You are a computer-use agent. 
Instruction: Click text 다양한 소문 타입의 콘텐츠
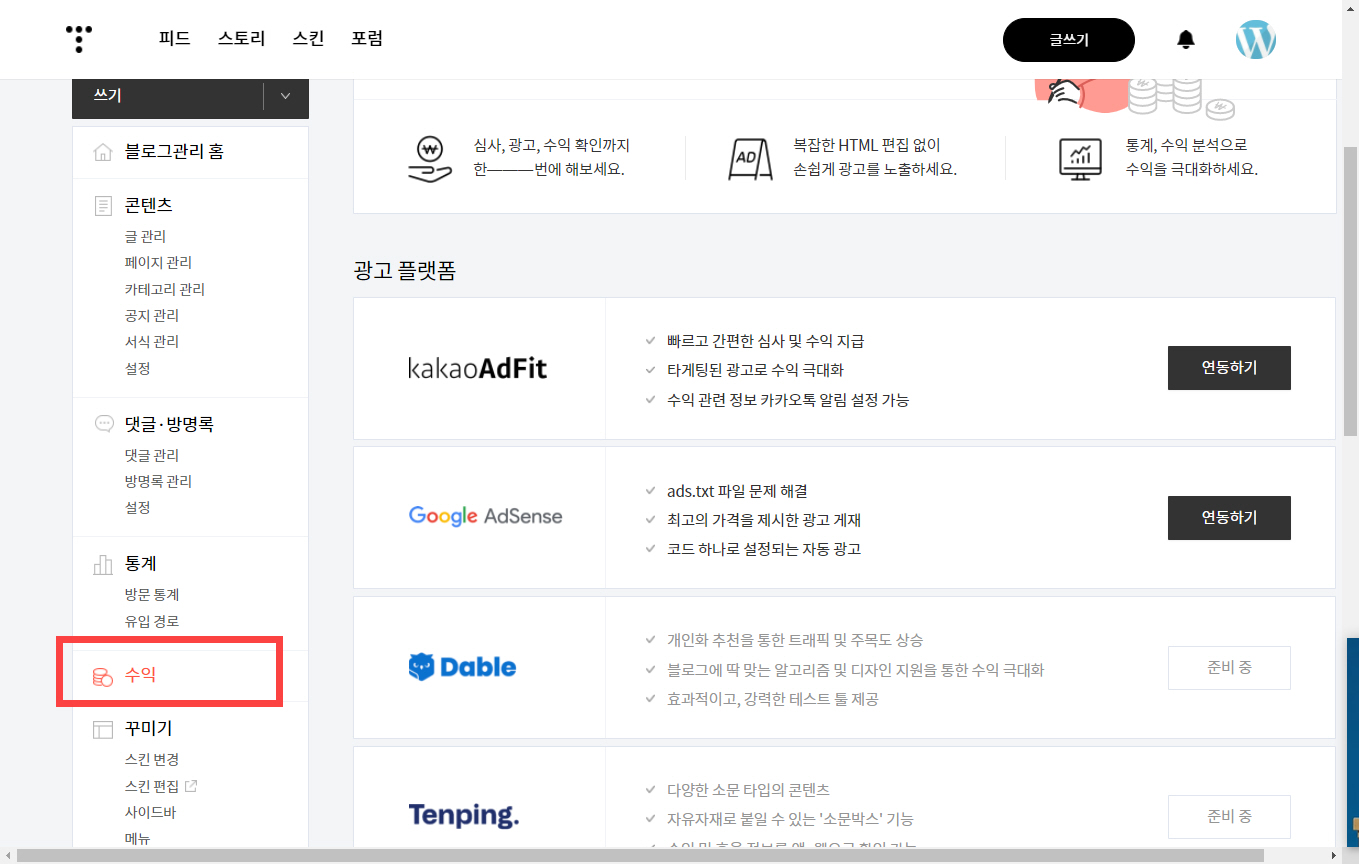(748, 790)
